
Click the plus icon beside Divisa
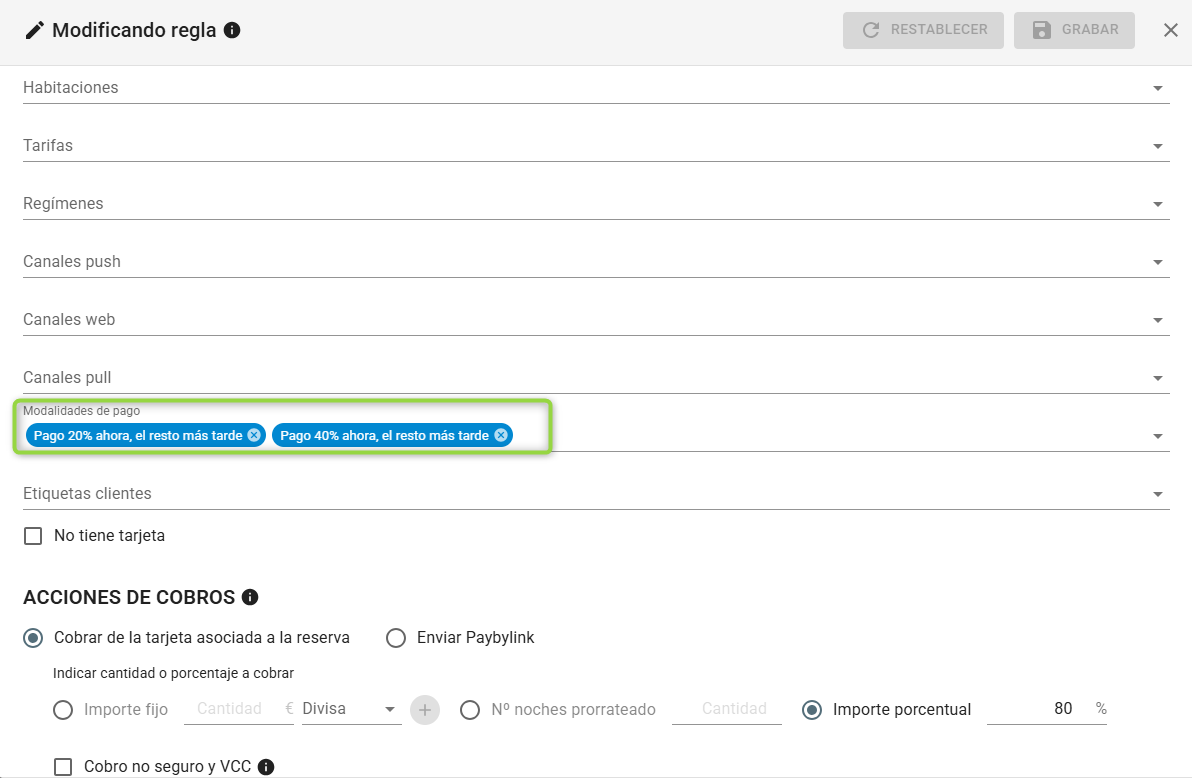425,710
